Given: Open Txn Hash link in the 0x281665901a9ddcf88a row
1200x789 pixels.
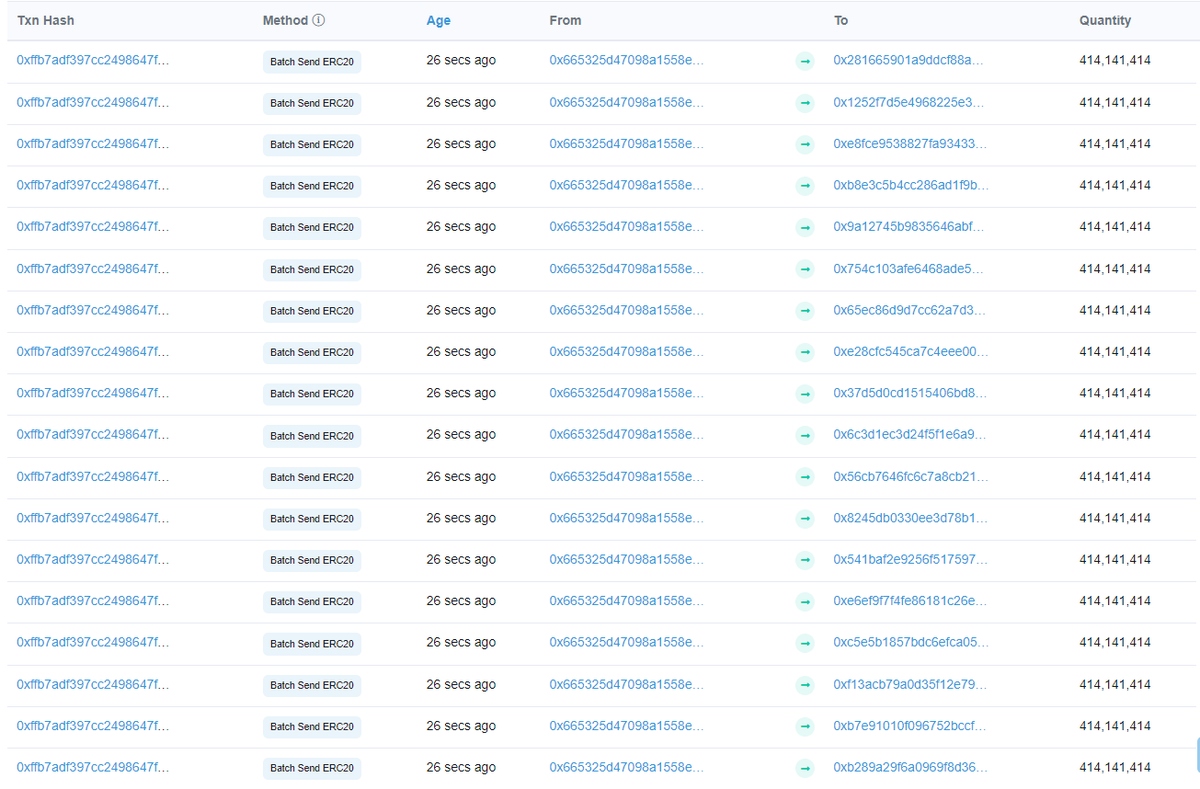Looking at the screenshot, I should tap(93, 60).
